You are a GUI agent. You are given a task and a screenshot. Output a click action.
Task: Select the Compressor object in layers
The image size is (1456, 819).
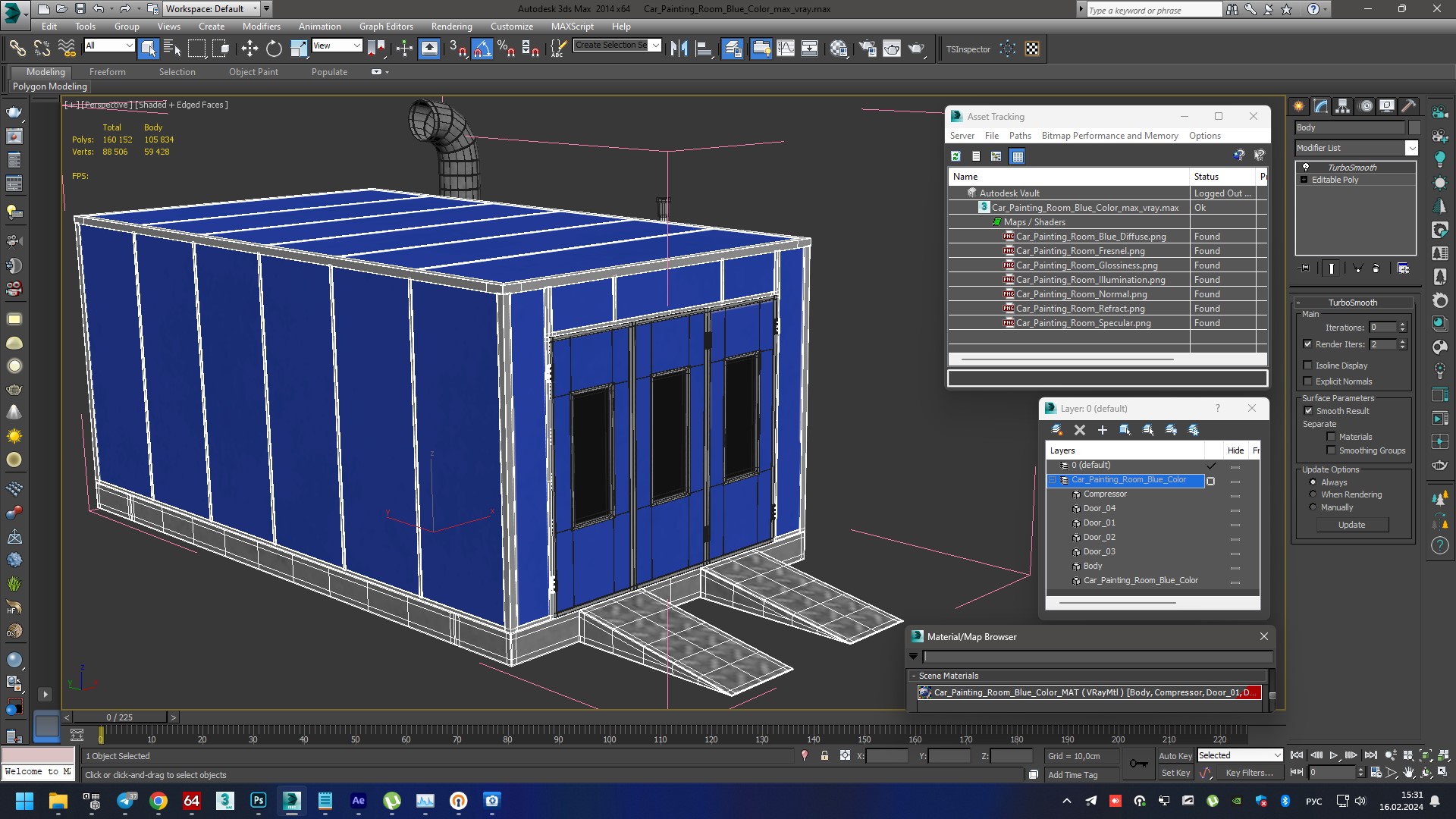click(1105, 494)
